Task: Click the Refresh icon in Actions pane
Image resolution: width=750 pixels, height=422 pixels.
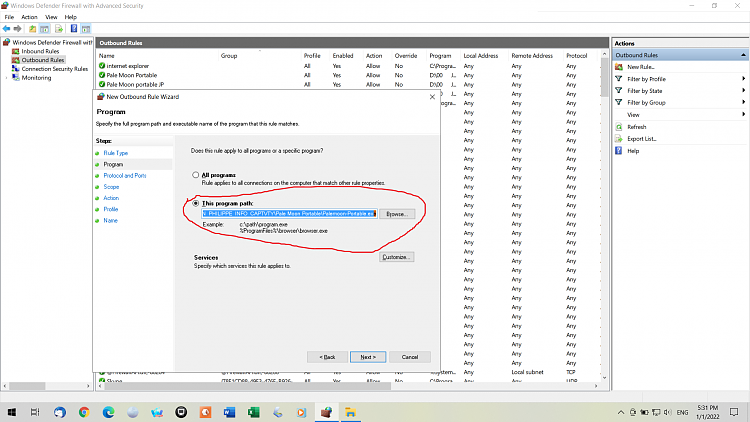Action: tap(619, 127)
